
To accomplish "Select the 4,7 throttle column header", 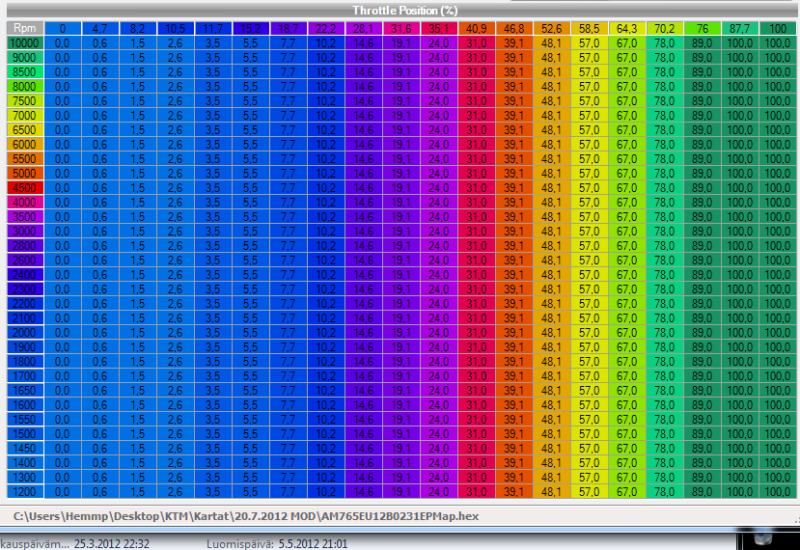I will pos(100,28).
